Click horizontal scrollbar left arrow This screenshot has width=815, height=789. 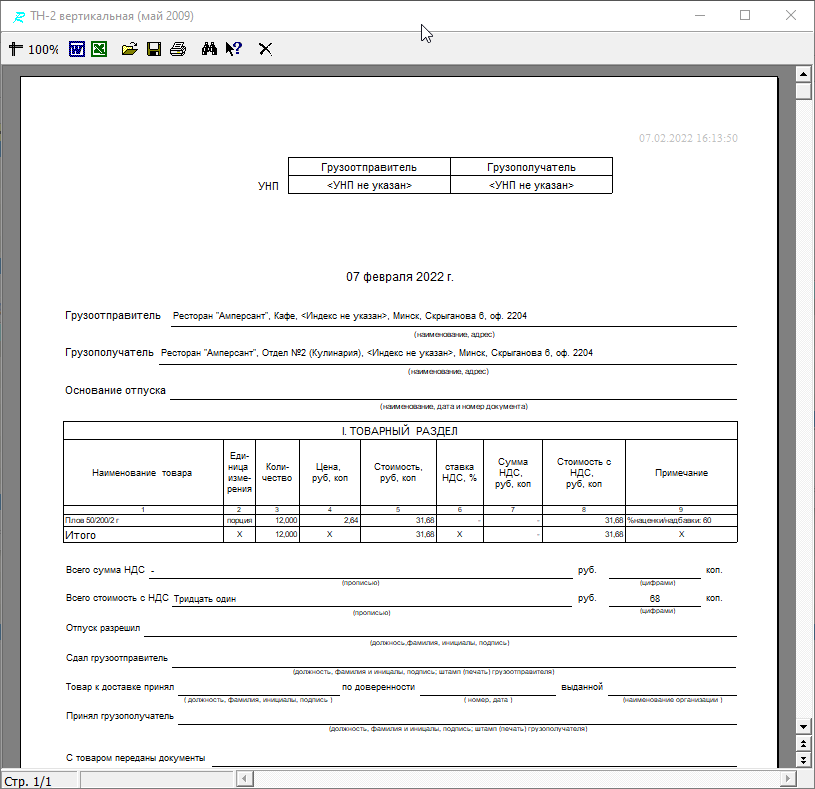(245, 779)
